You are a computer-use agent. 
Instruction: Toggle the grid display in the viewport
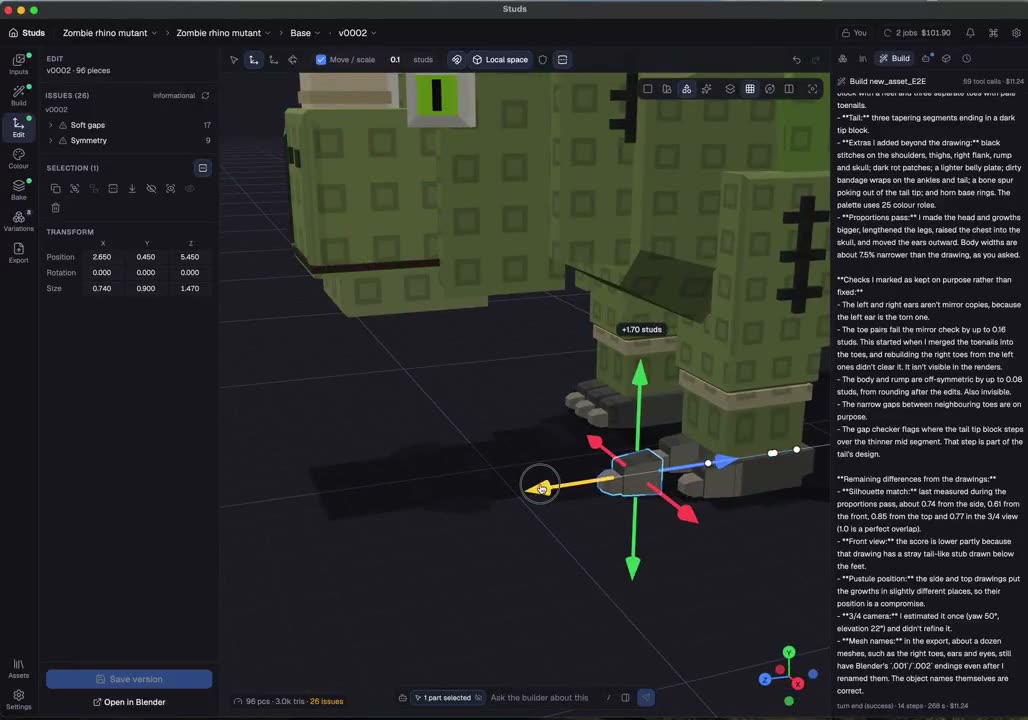point(750,89)
